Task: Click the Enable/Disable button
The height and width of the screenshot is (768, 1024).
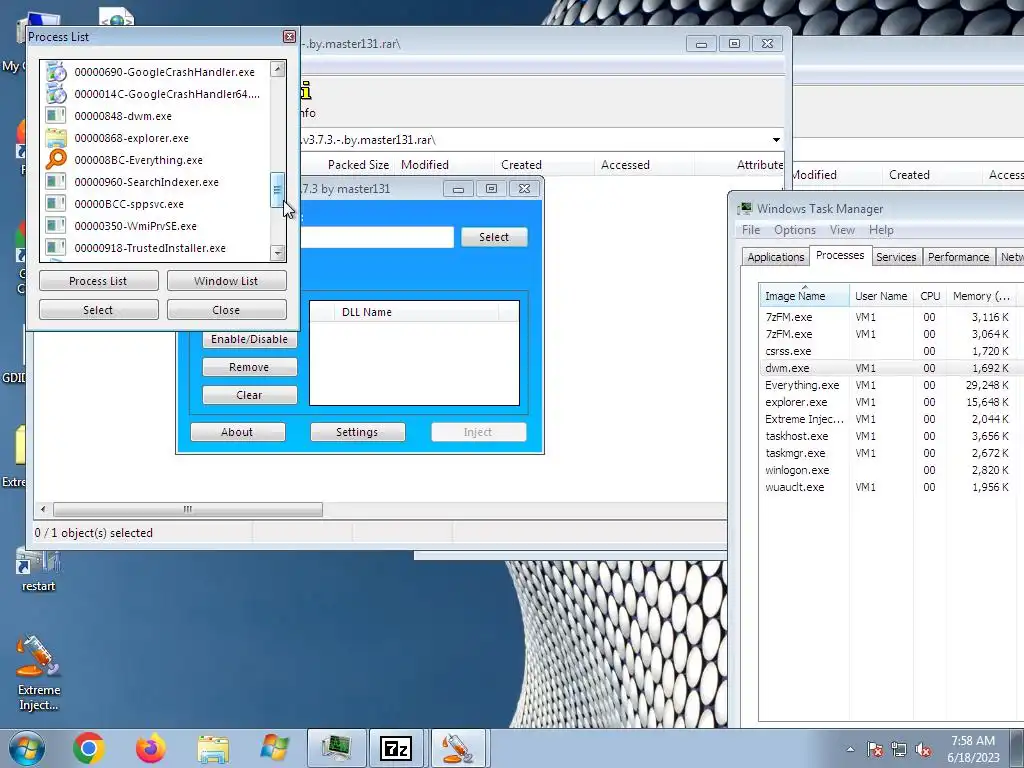Action: point(249,339)
